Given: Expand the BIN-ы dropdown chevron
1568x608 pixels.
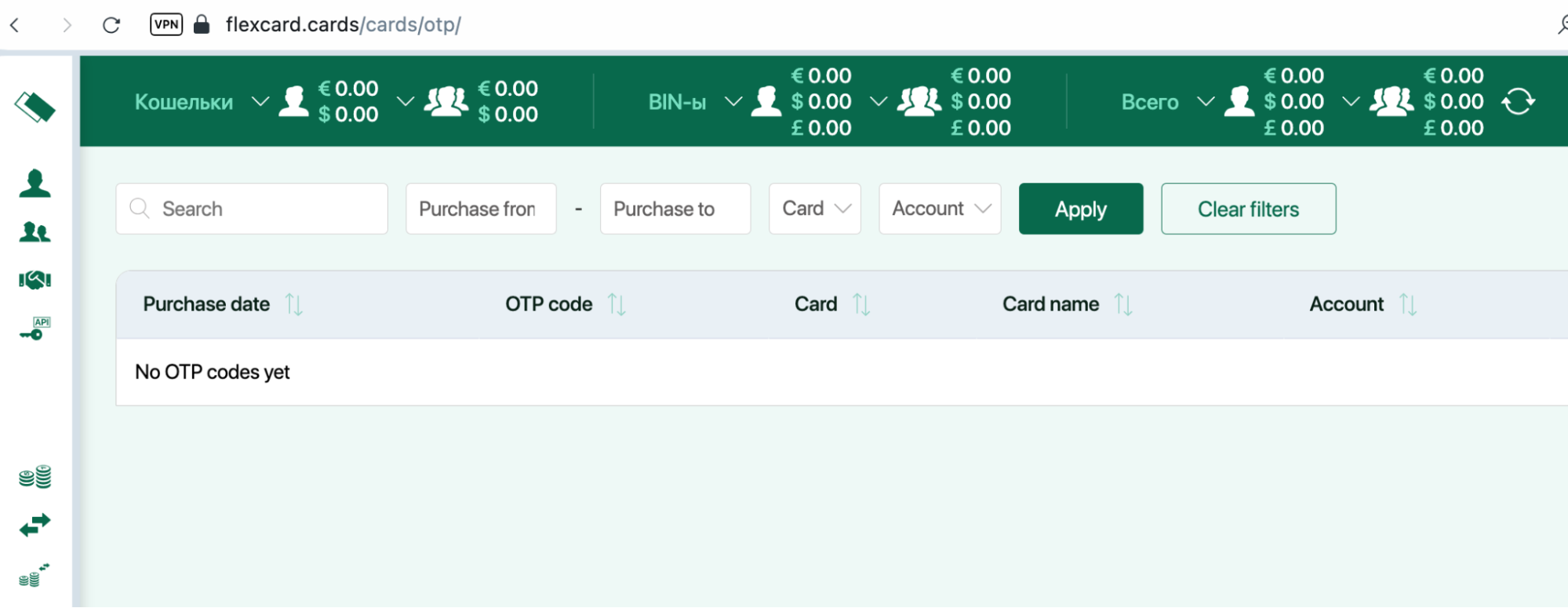Looking at the screenshot, I should pyautogui.click(x=733, y=101).
